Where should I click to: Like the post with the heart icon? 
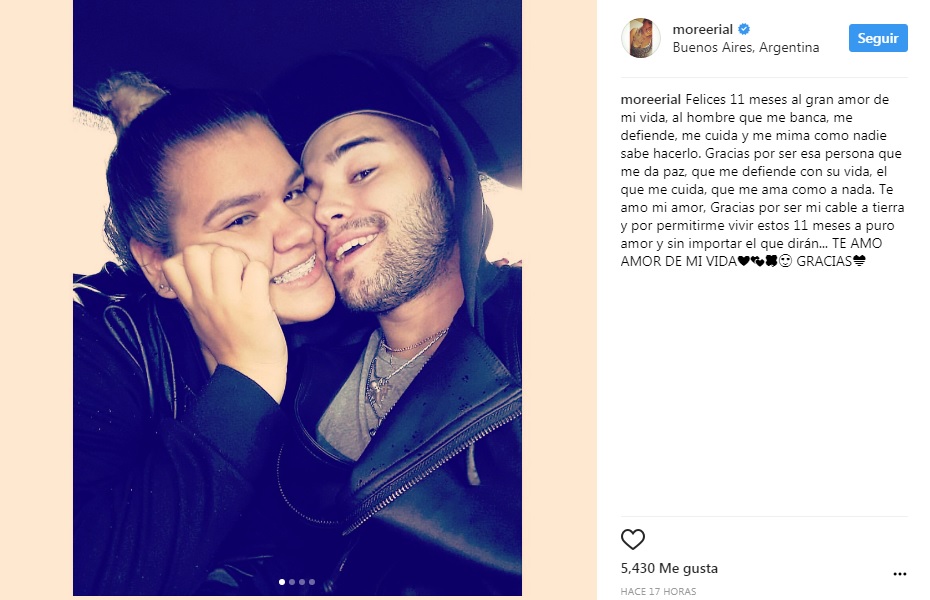[x=632, y=539]
